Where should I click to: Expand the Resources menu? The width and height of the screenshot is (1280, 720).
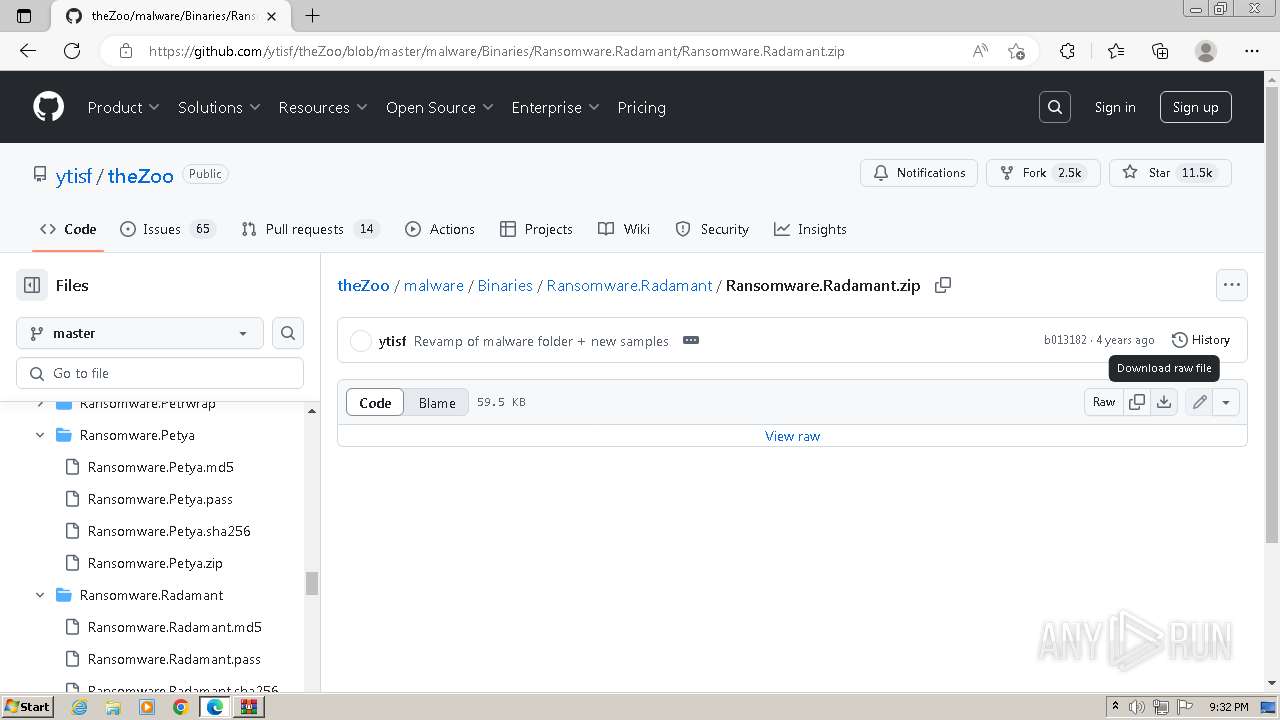click(323, 107)
